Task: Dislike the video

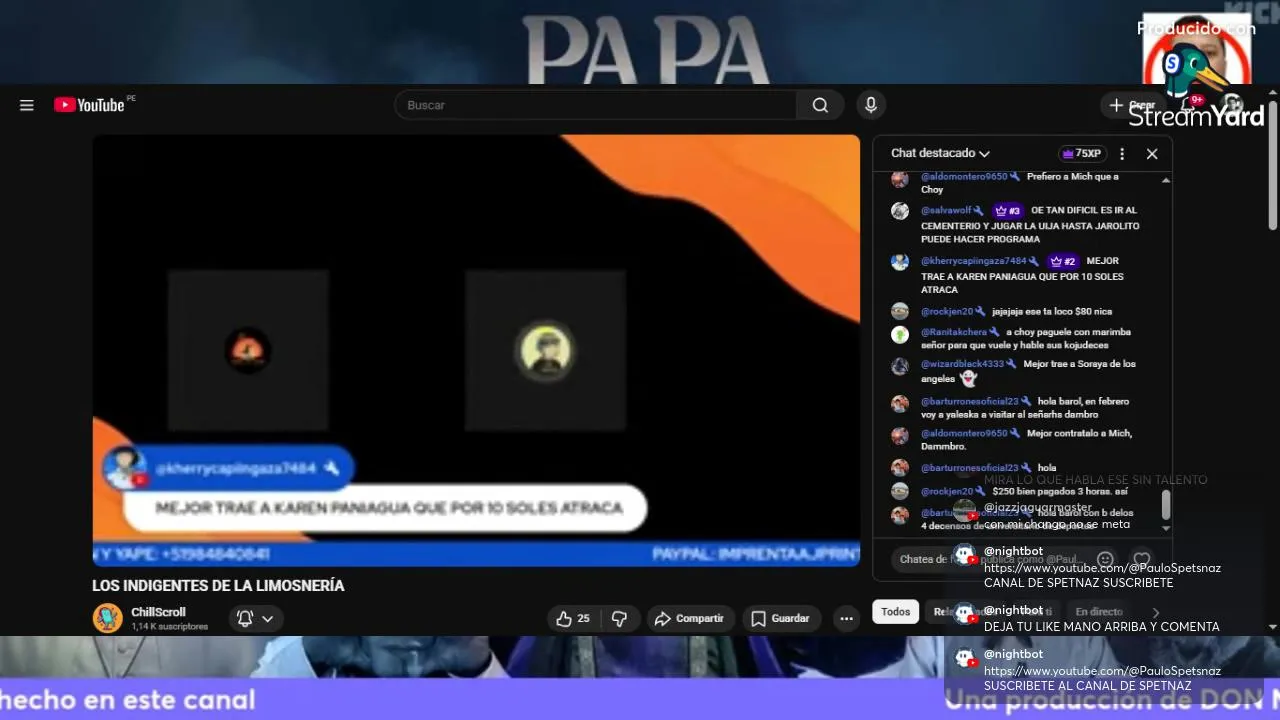Action: [x=619, y=619]
